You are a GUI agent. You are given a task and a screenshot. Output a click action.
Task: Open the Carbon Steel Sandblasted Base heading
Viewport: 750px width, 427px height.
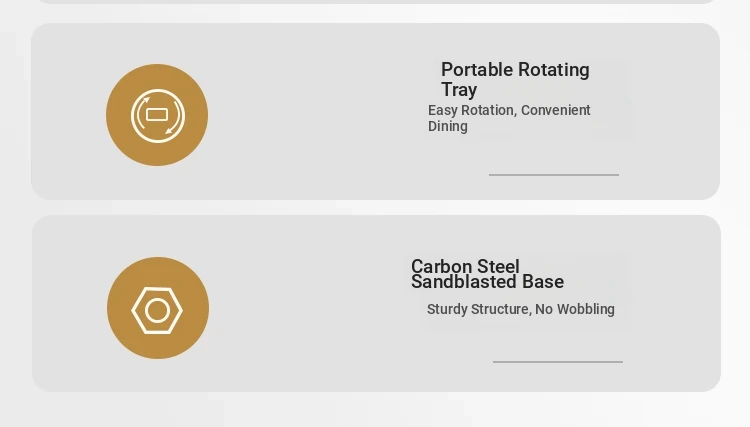pos(487,274)
